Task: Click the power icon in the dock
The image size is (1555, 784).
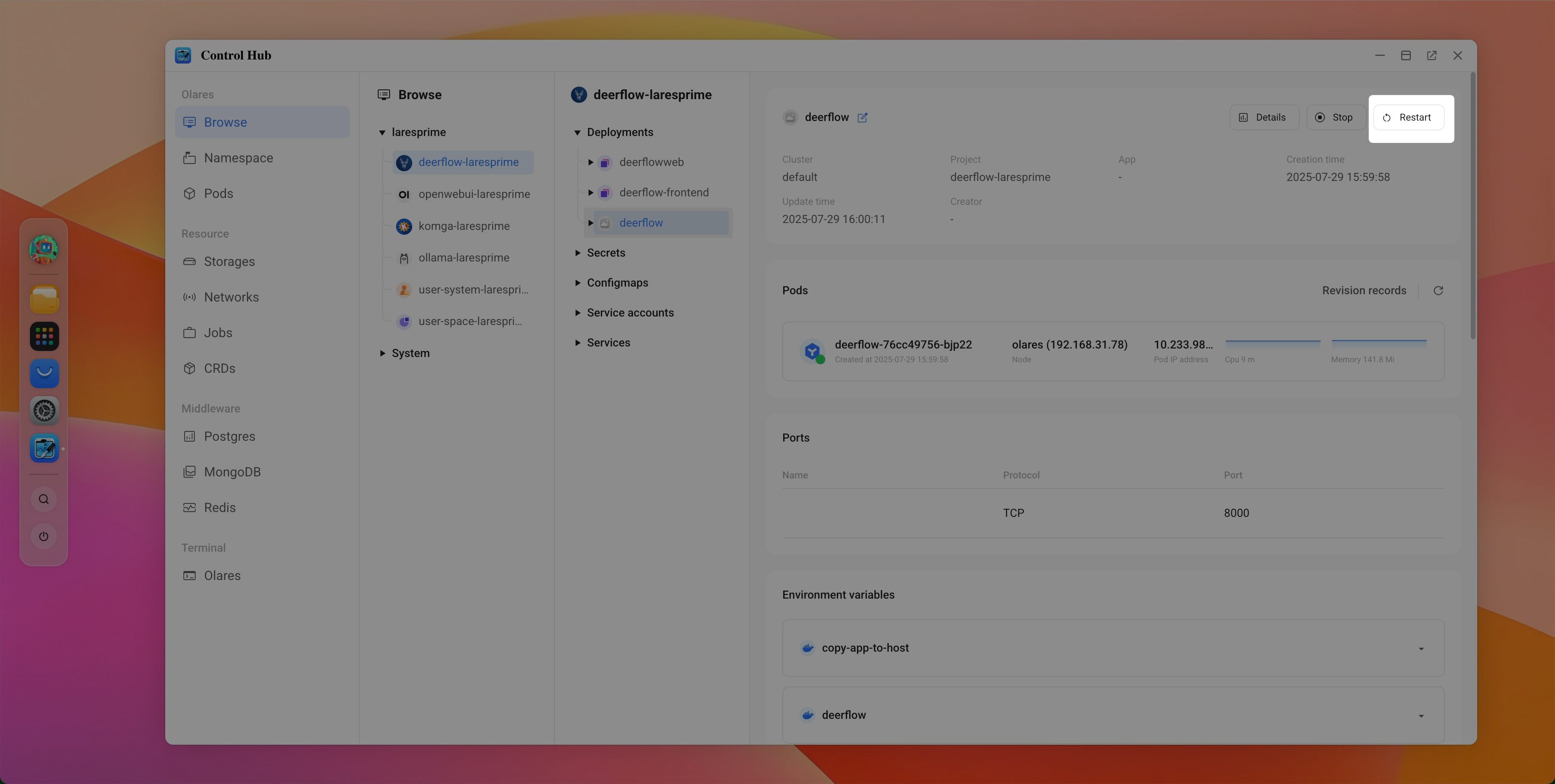Action: click(43, 537)
